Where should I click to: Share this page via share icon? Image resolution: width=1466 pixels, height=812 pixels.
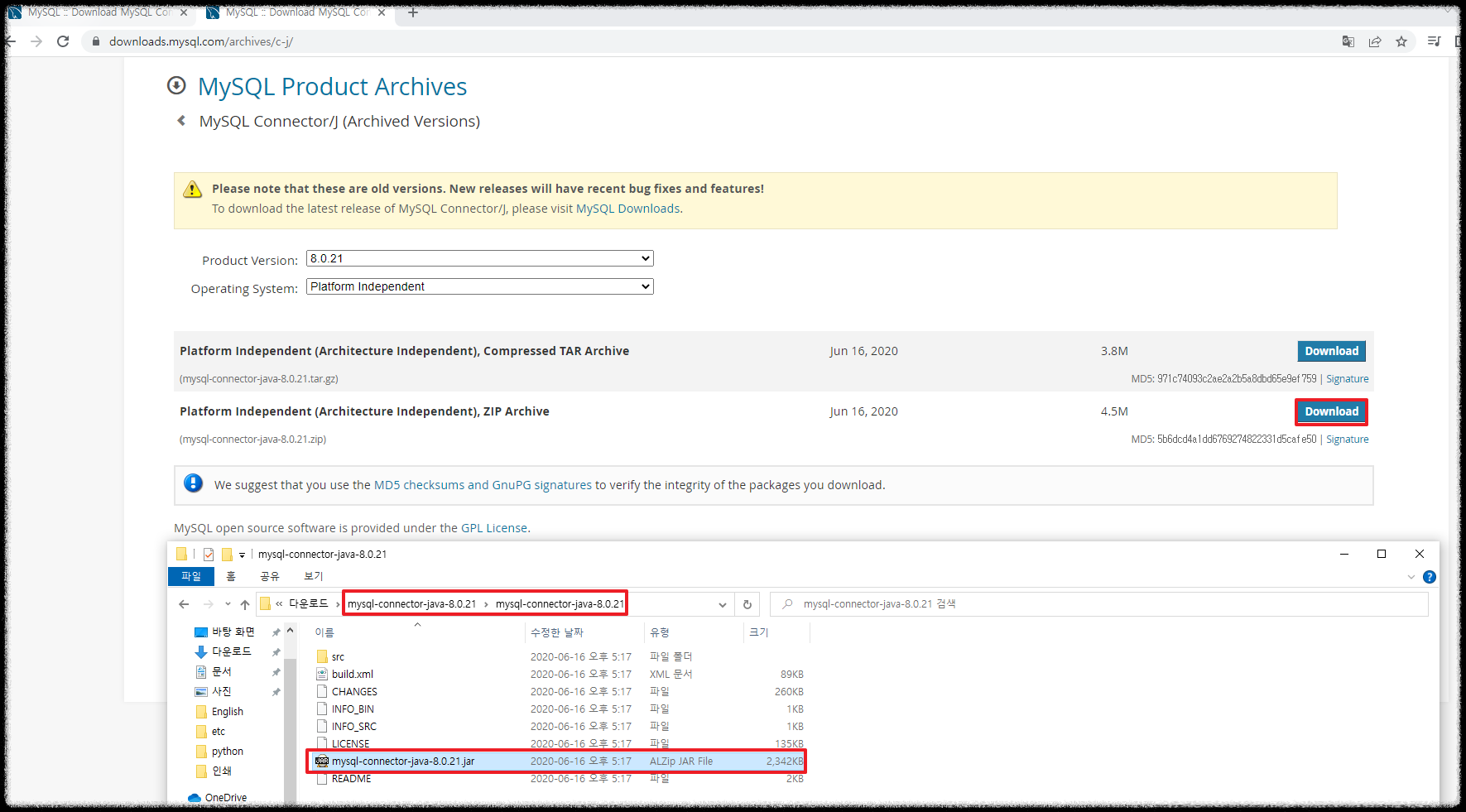tap(1375, 41)
